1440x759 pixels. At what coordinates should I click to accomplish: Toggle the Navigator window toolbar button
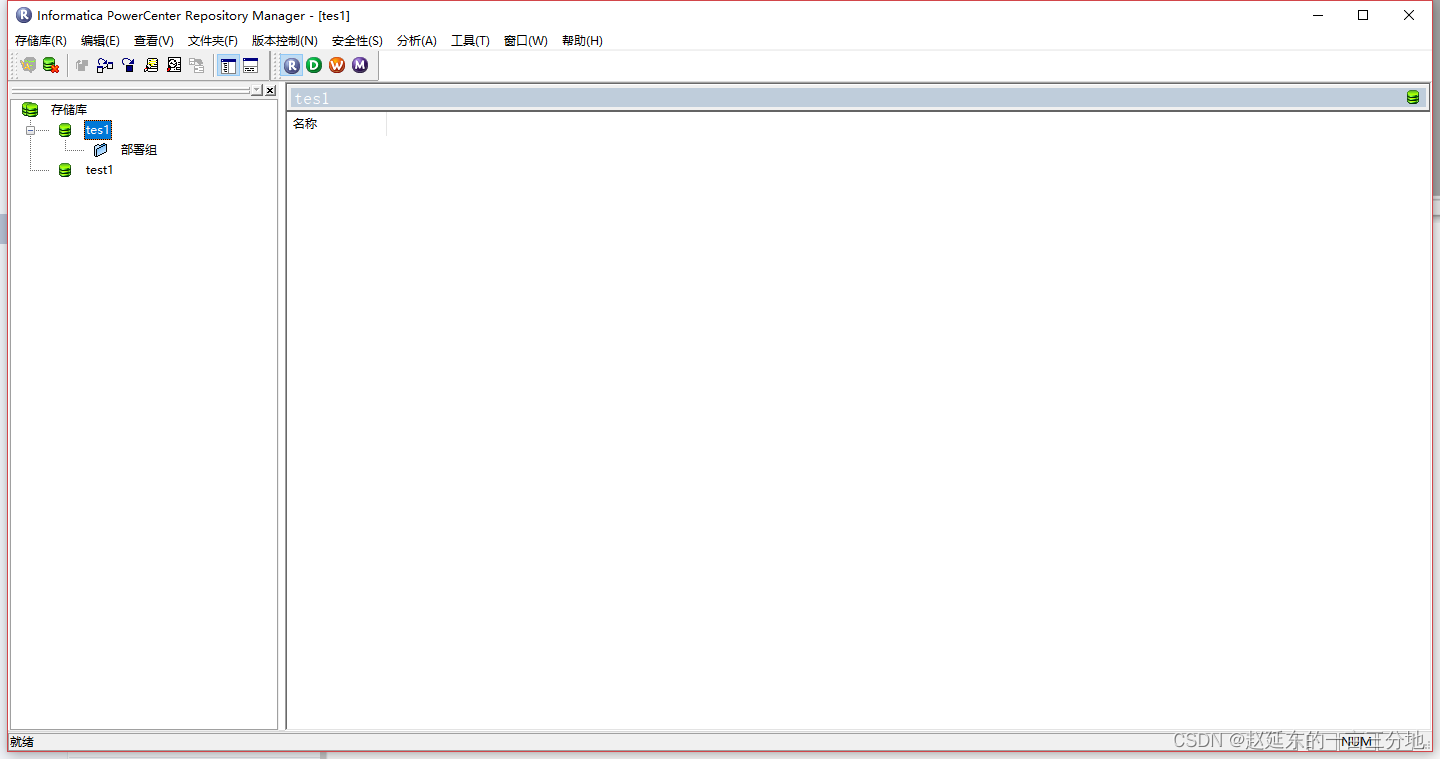(228, 65)
